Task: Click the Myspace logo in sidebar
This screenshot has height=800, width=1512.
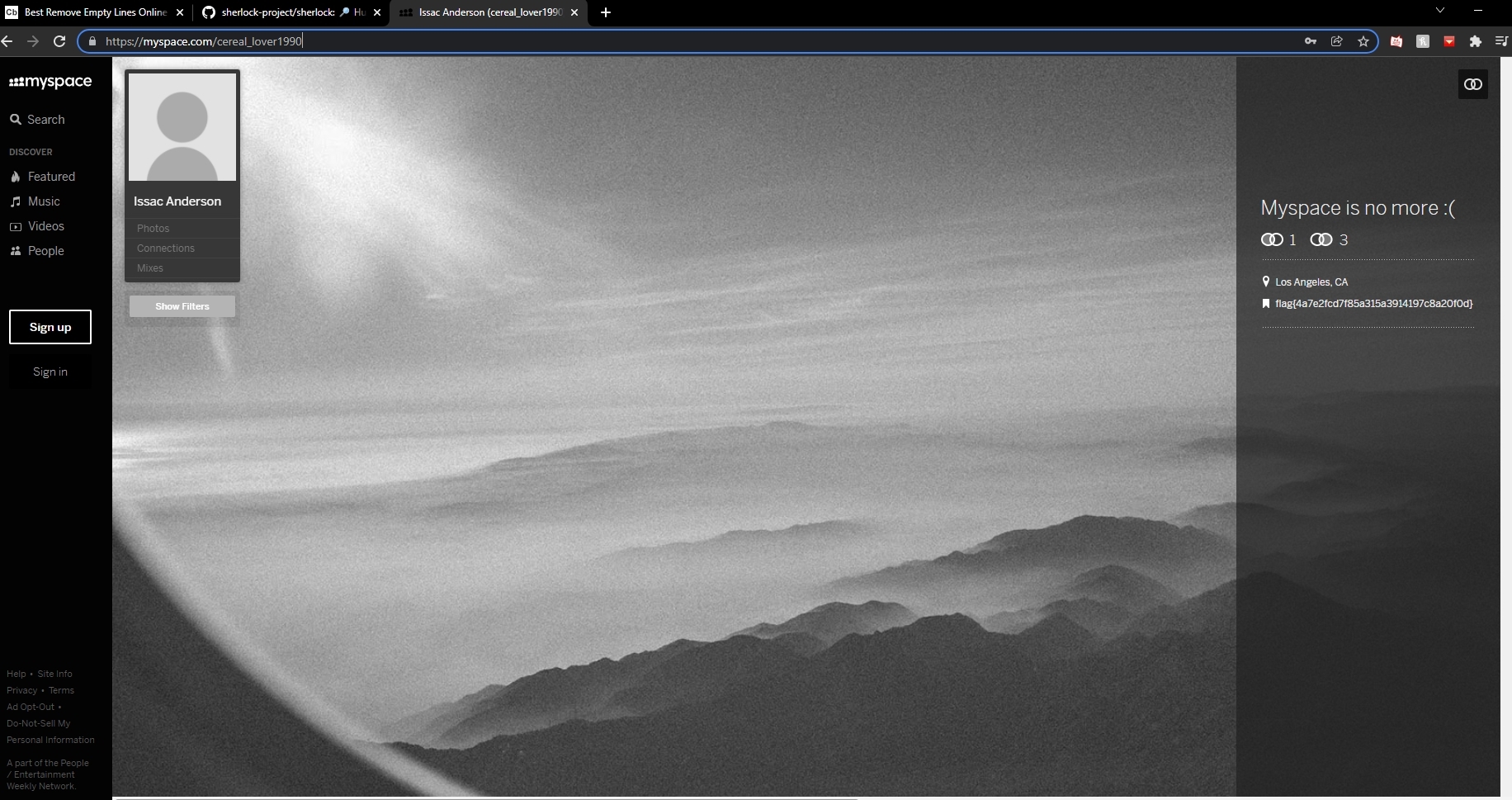Action: click(50, 82)
